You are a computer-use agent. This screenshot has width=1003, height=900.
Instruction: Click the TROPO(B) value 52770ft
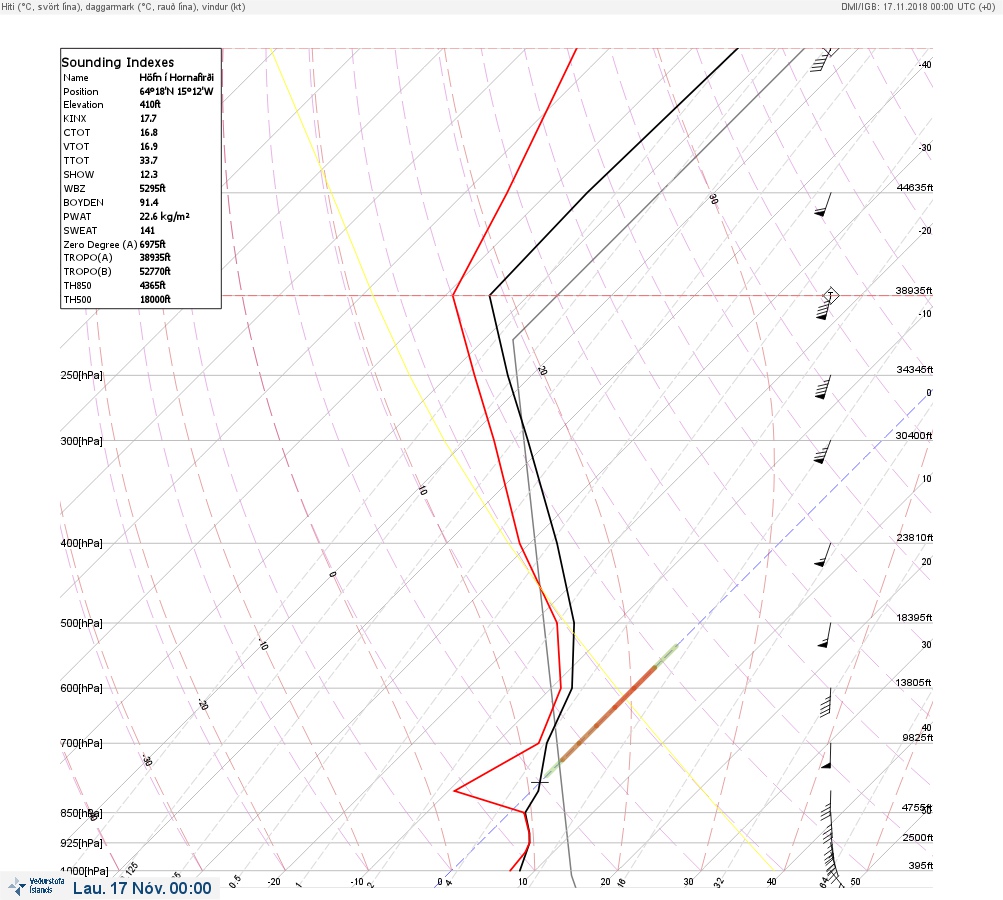(155, 271)
